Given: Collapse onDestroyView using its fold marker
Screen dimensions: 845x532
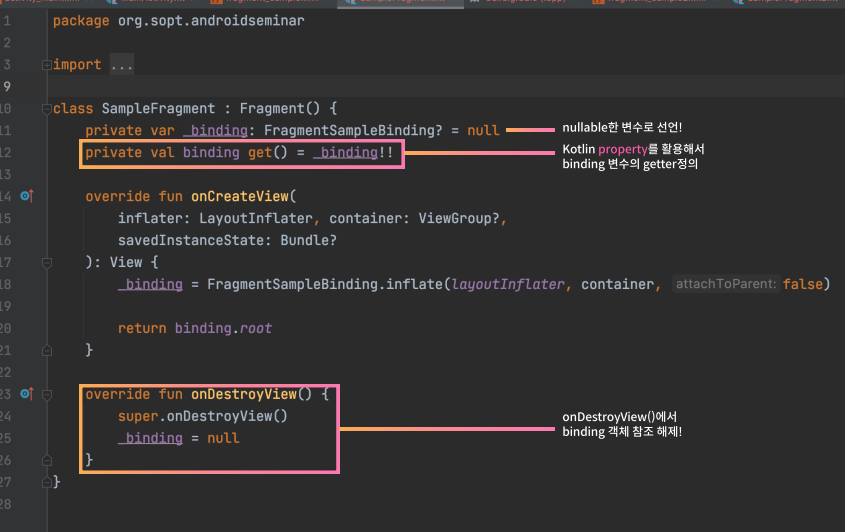Looking at the screenshot, I should (x=47, y=395).
